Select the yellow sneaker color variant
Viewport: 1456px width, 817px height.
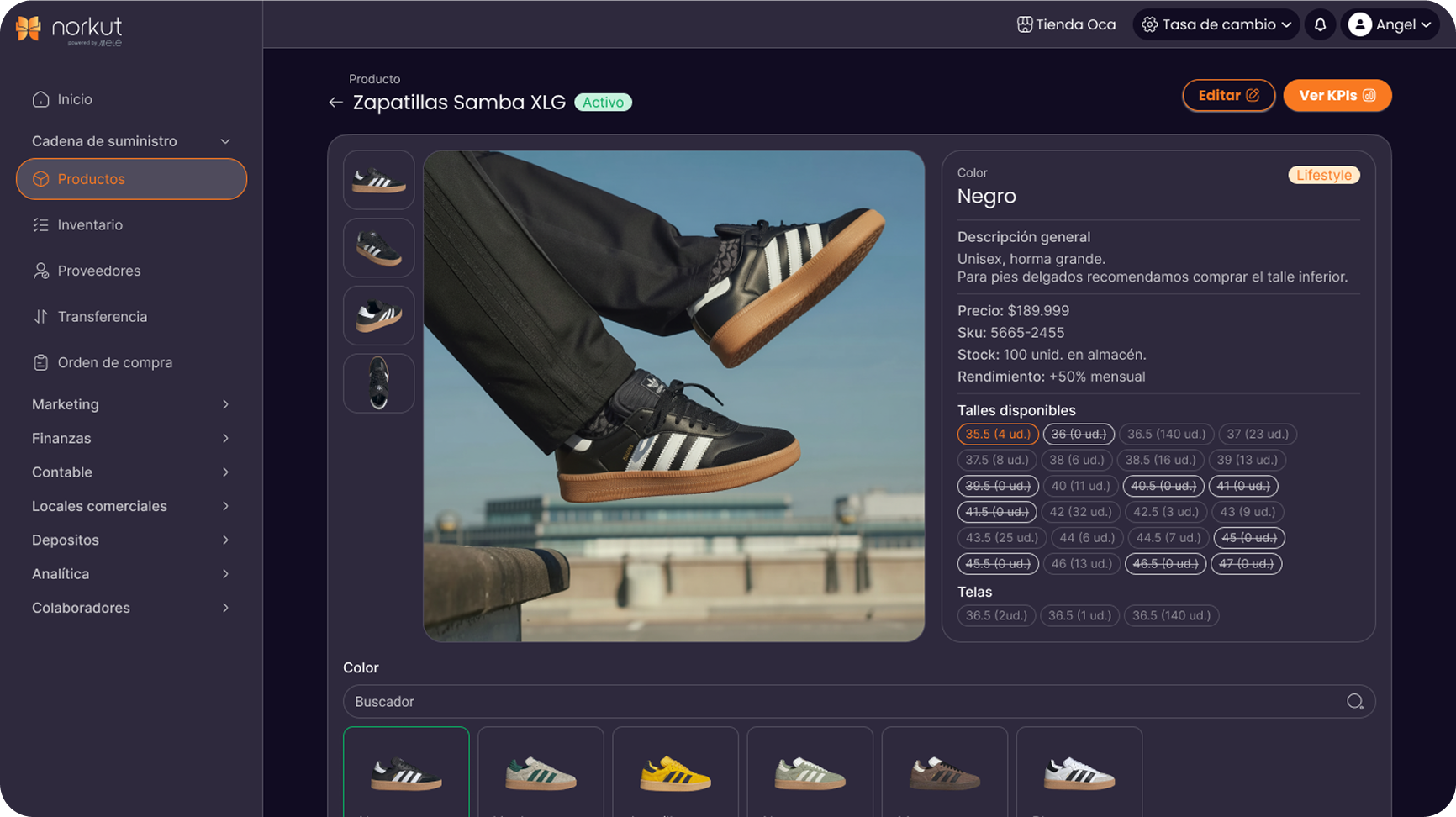pos(675,772)
